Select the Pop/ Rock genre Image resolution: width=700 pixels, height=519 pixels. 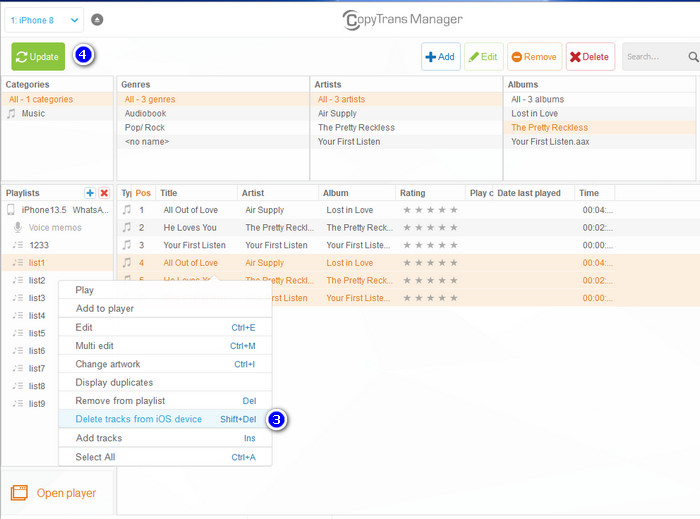click(x=213, y=127)
